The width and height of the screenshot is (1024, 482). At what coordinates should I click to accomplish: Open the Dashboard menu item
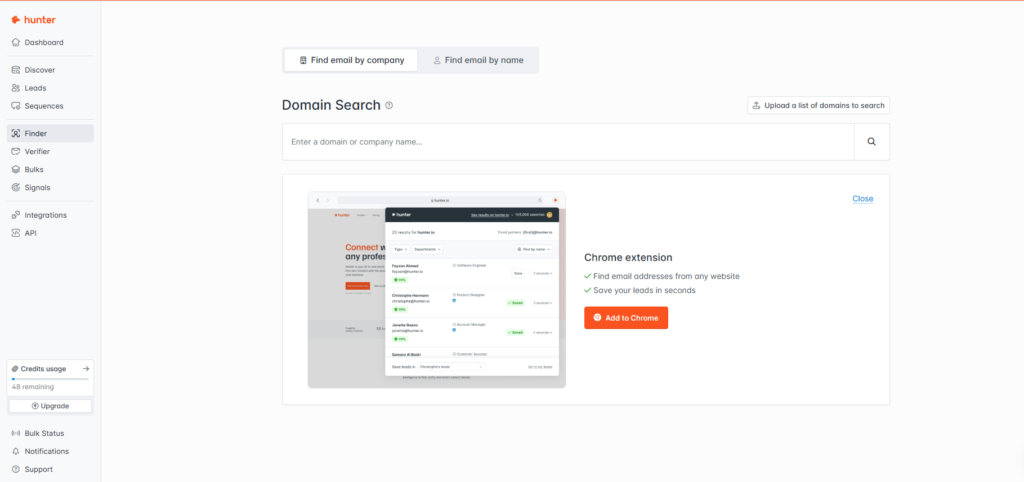tap(50, 42)
